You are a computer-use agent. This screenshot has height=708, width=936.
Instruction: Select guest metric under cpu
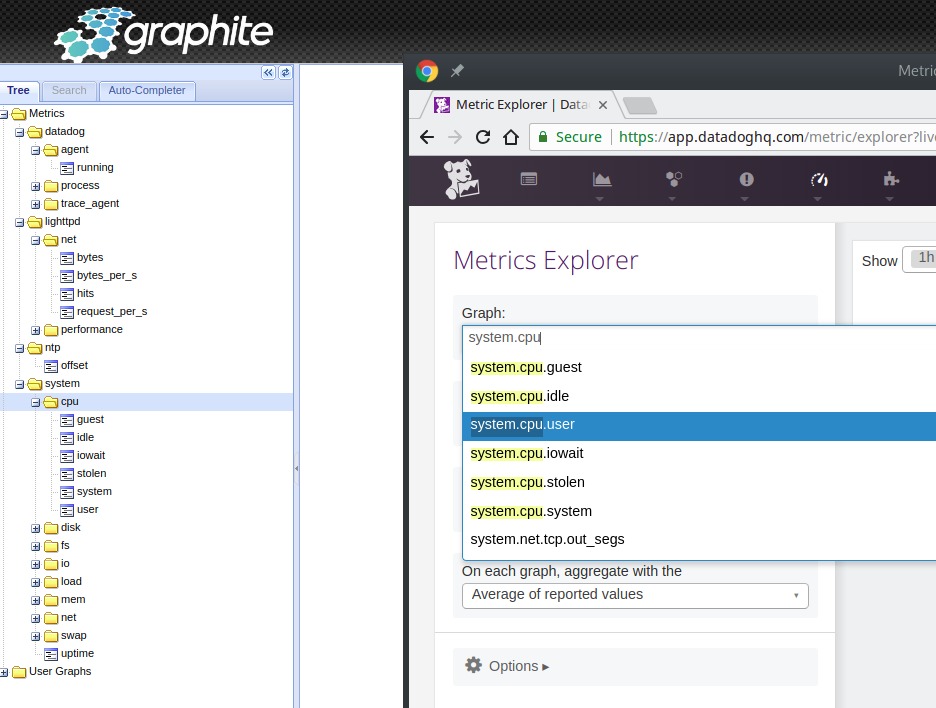pyautogui.click(x=90, y=420)
